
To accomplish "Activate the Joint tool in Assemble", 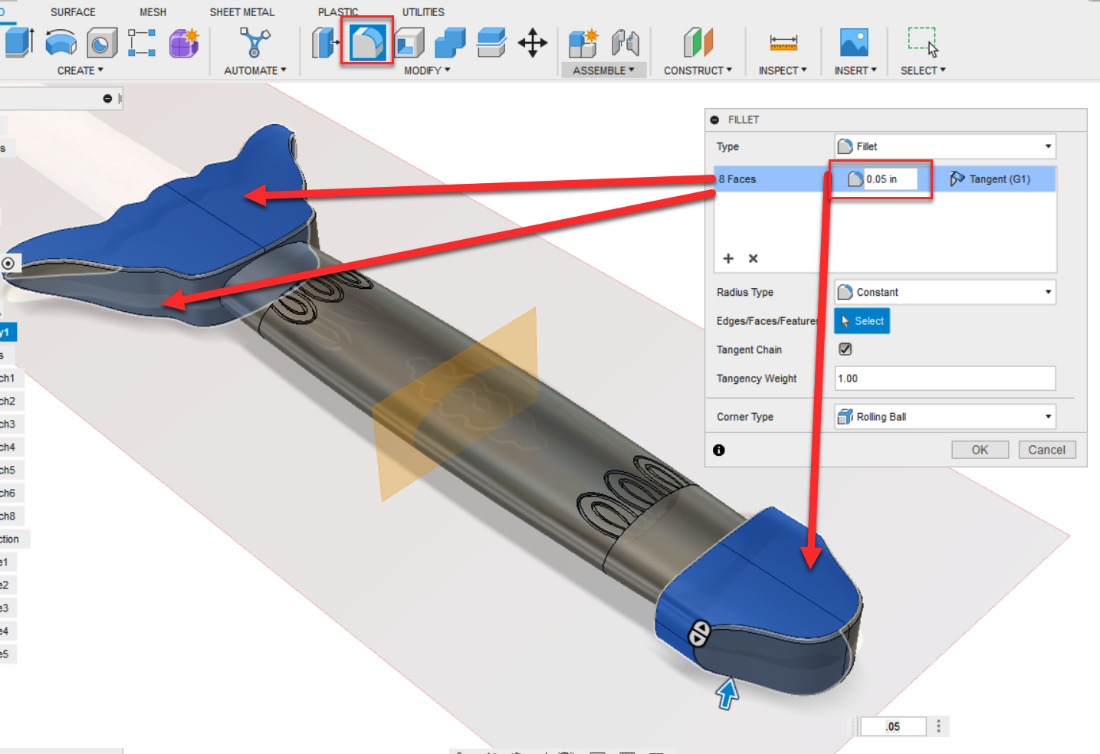I will coord(625,43).
